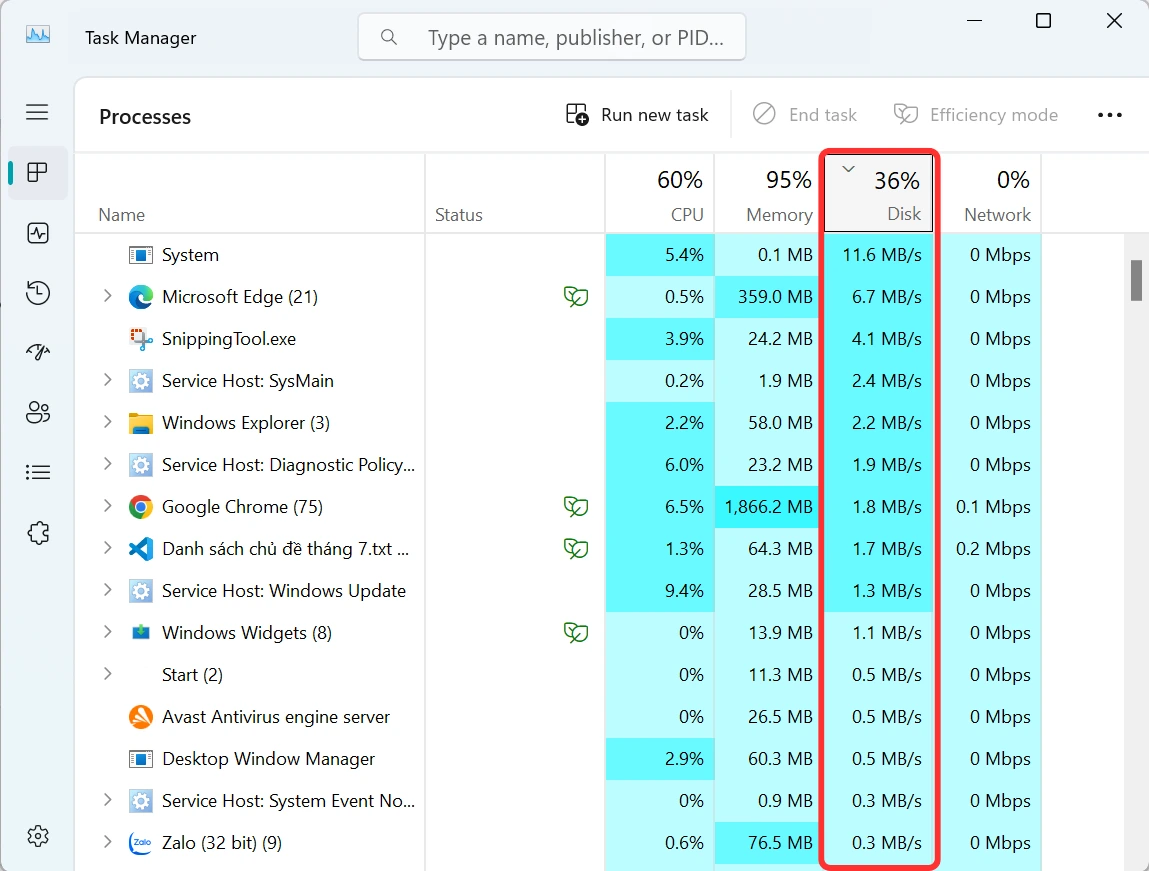Expand the Windows Explorer (3) group
Image resolution: width=1149 pixels, height=871 pixels.
108,422
